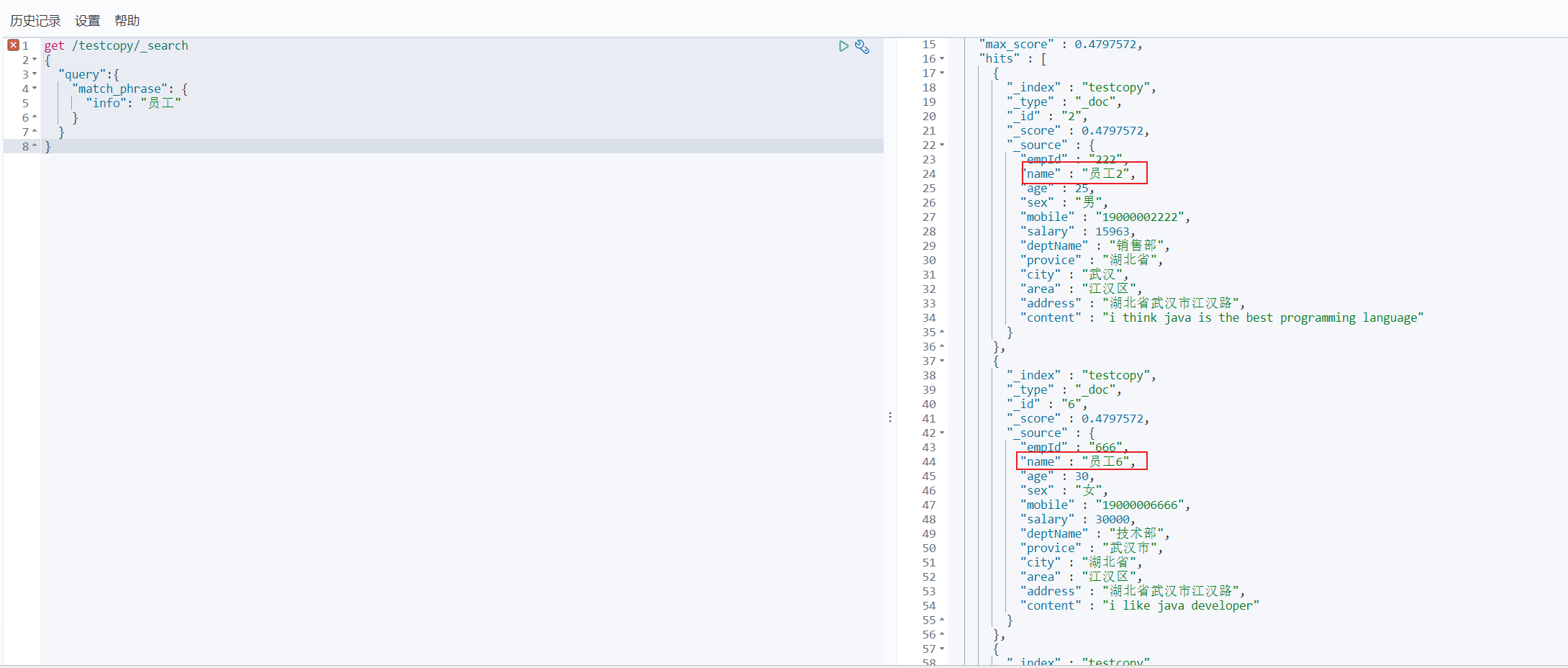Open the 帮助 menu
The width and height of the screenshot is (1568, 668).
pyautogui.click(x=127, y=21)
